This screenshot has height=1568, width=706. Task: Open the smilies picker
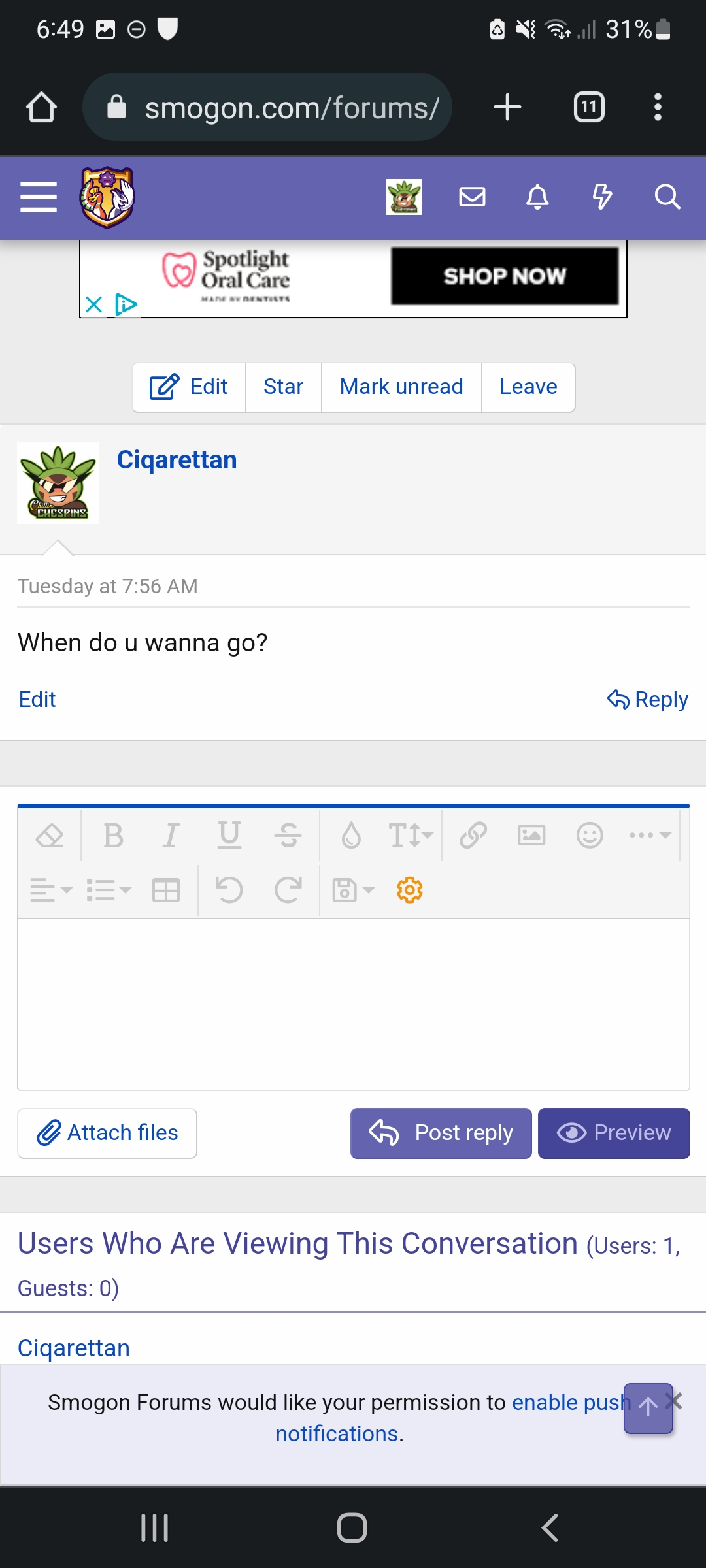tap(590, 835)
